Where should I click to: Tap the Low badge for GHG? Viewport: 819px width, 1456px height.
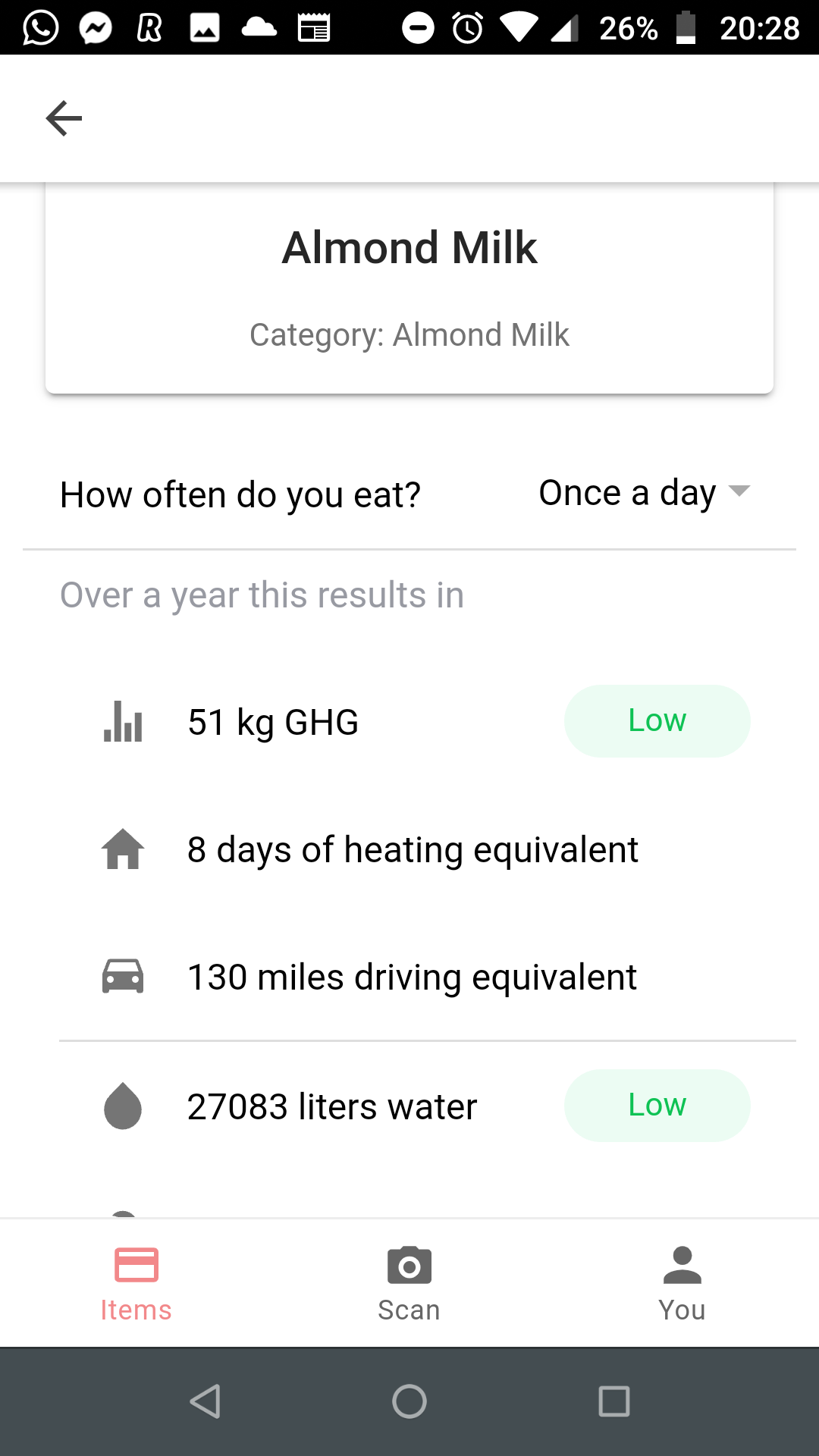point(657,721)
